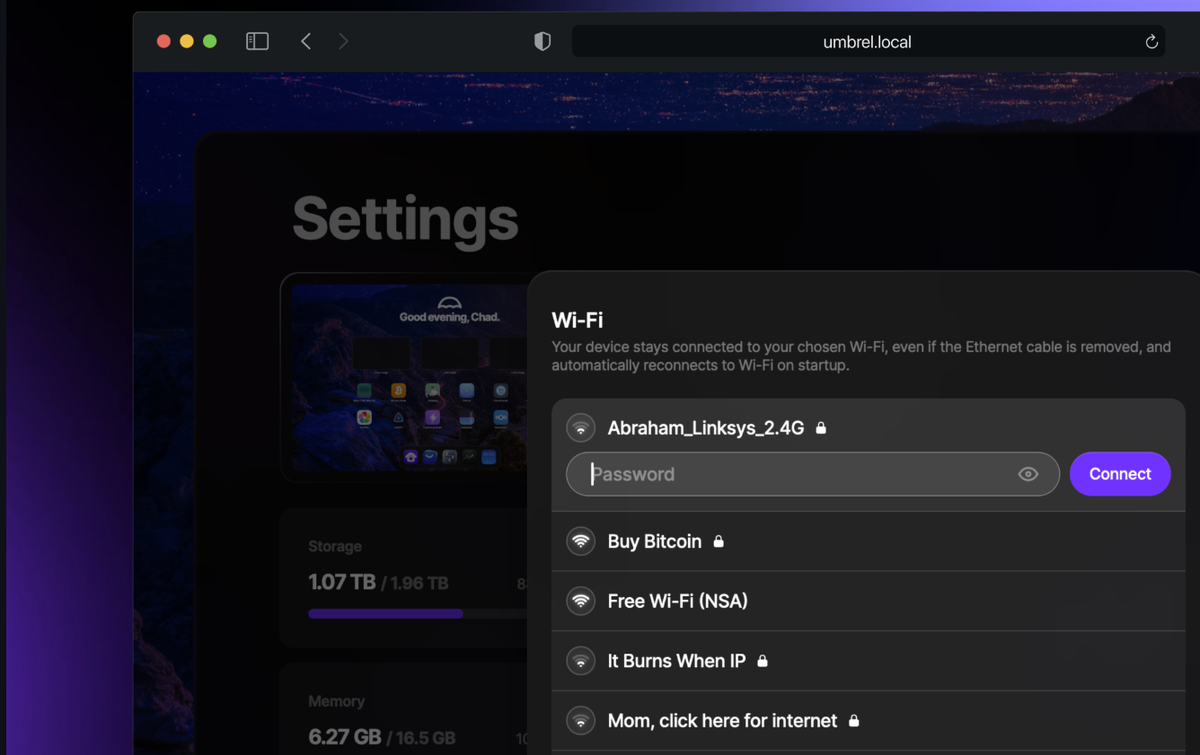Select the Mom, click here for internet network
The height and width of the screenshot is (755, 1200).
coord(722,720)
